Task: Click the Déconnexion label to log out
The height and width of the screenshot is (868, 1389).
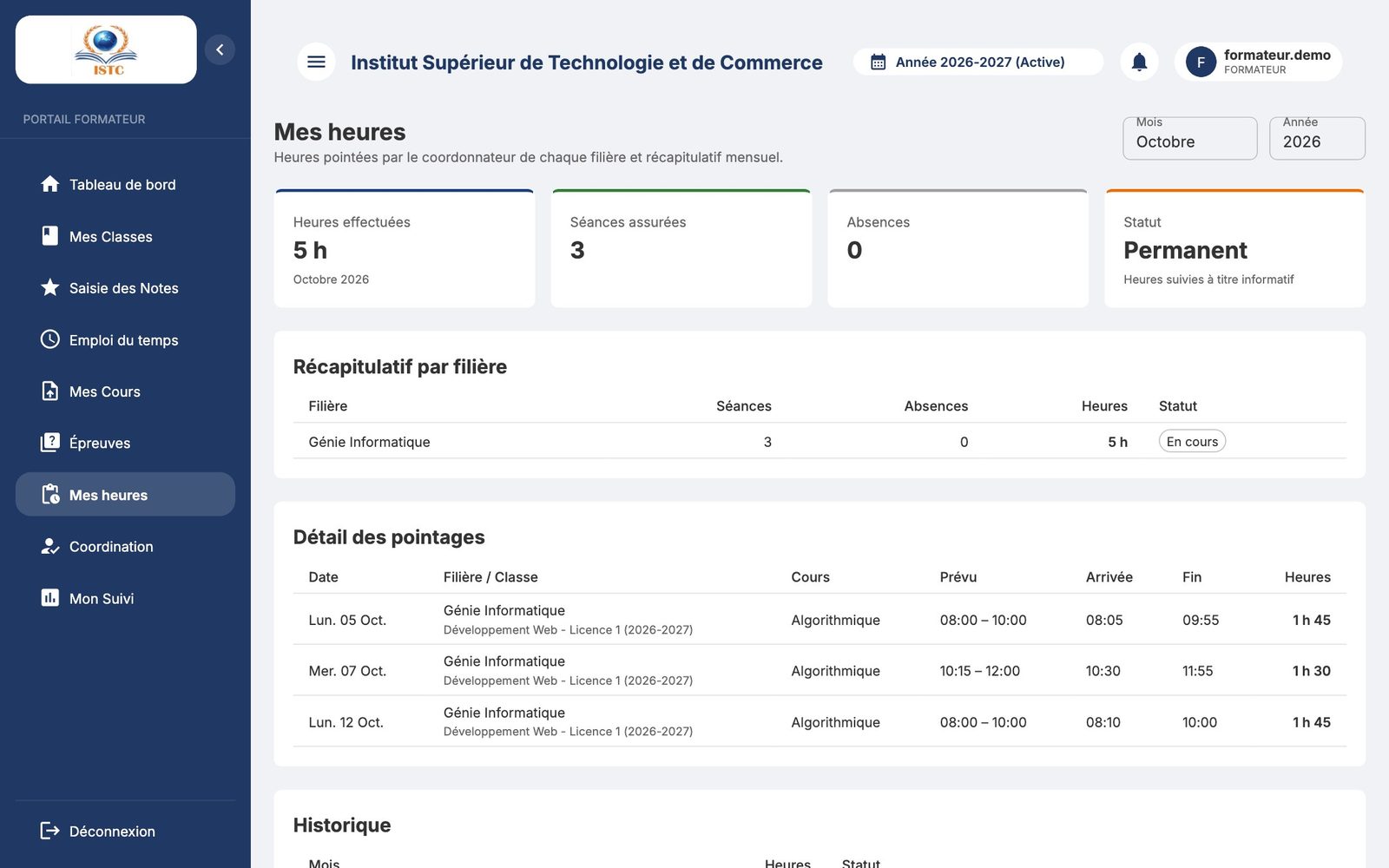Action: click(112, 832)
